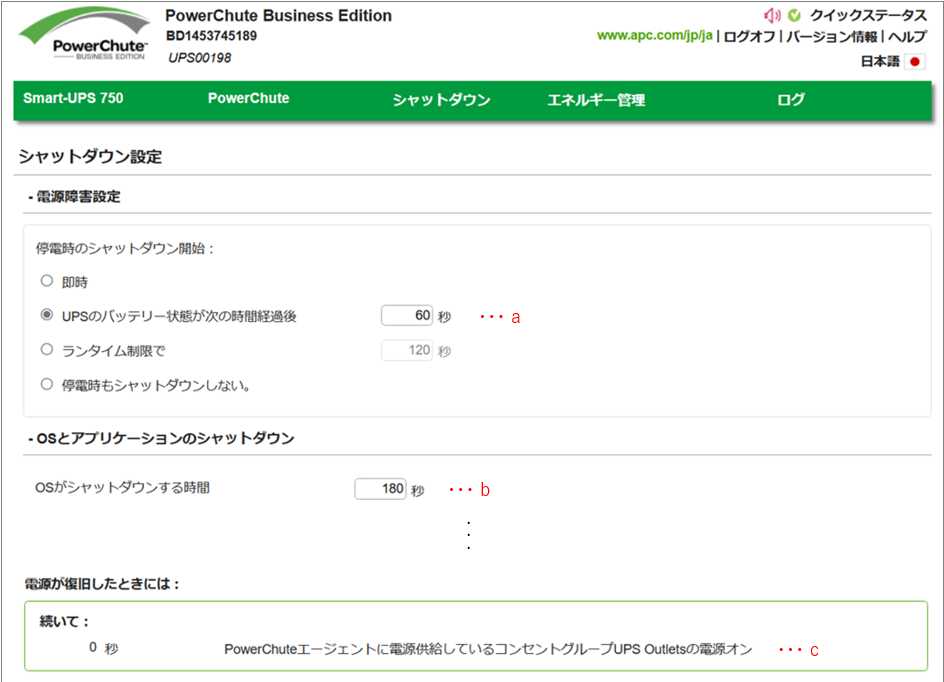Screen dimensions: 944x682
Task: Click the Japan flag language icon
Action: pos(915,61)
